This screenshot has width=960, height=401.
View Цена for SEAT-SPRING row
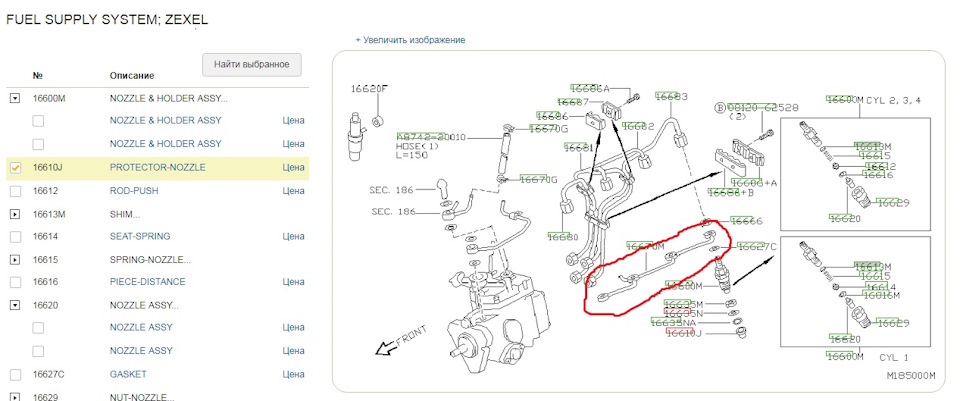coord(293,236)
